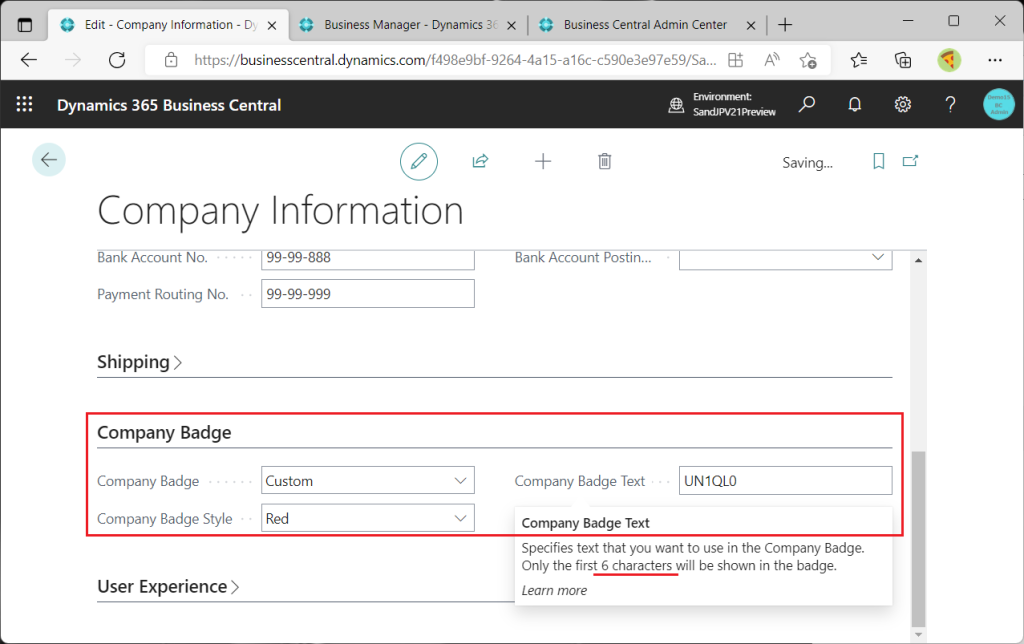The image size is (1024, 644).
Task: Open page in new window icon
Action: coord(910,161)
